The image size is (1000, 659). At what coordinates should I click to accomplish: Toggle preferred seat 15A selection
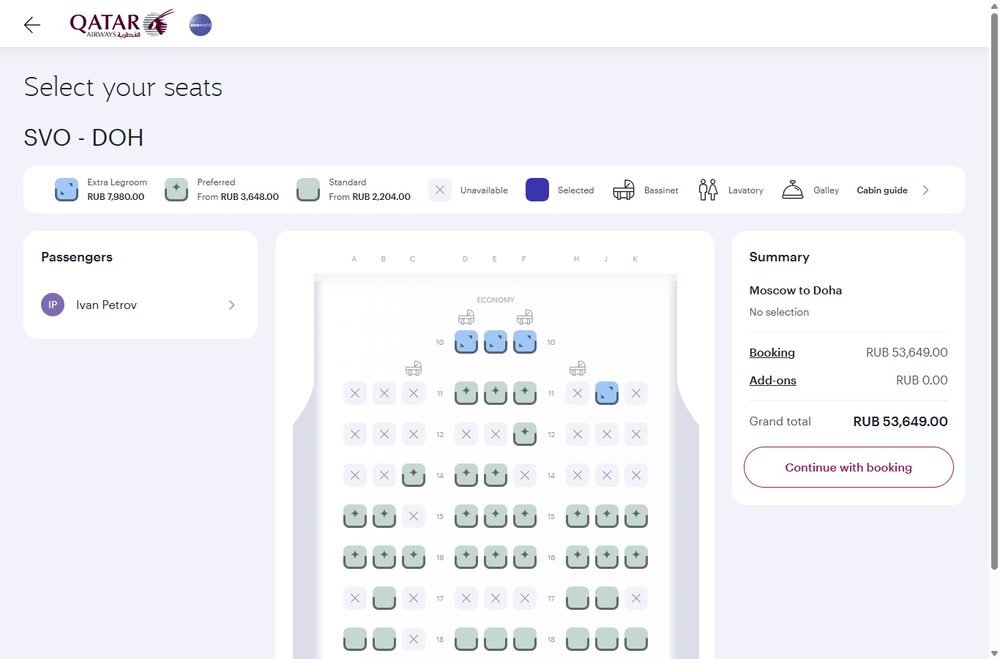tap(355, 516)
